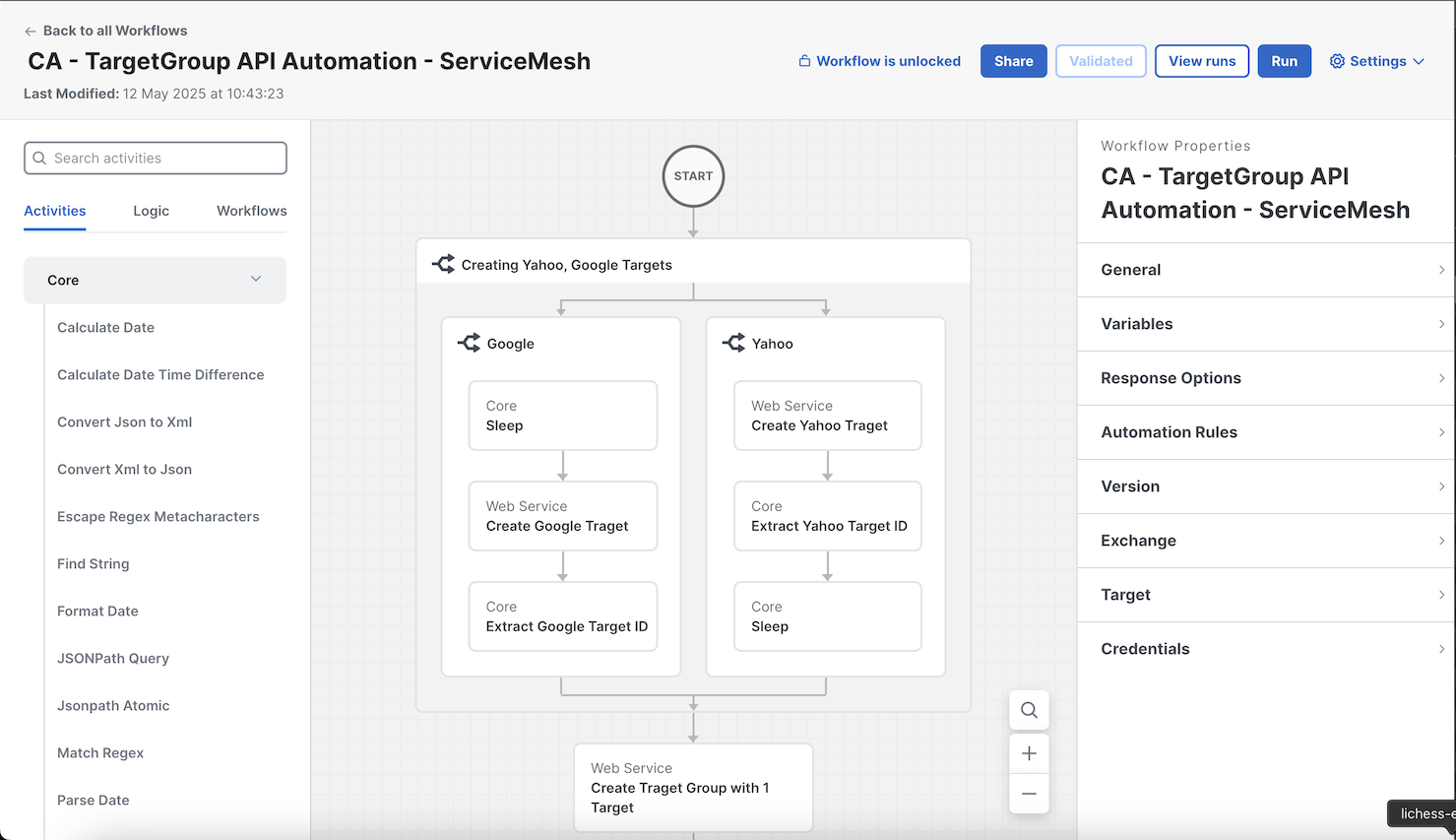Image resolution: width=1456 pixels, height=840 pixels.
Task: Zoom out with the minus icon
Action: click(x=1029, y=794)
